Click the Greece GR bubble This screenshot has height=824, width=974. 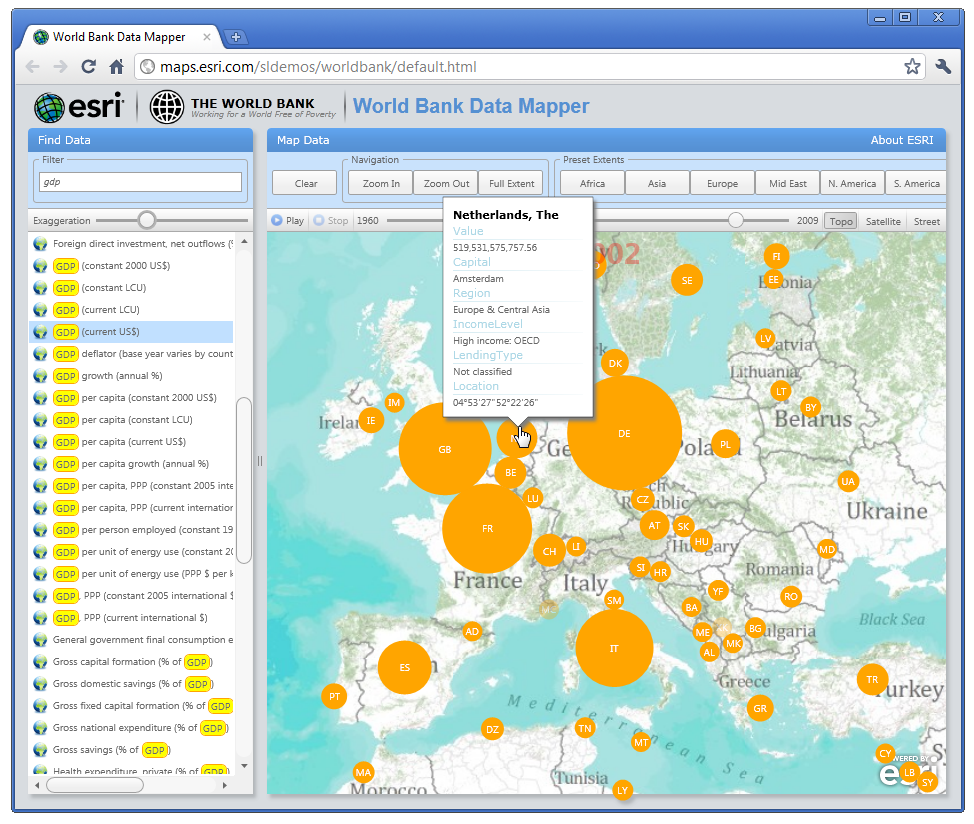[760, 708]
